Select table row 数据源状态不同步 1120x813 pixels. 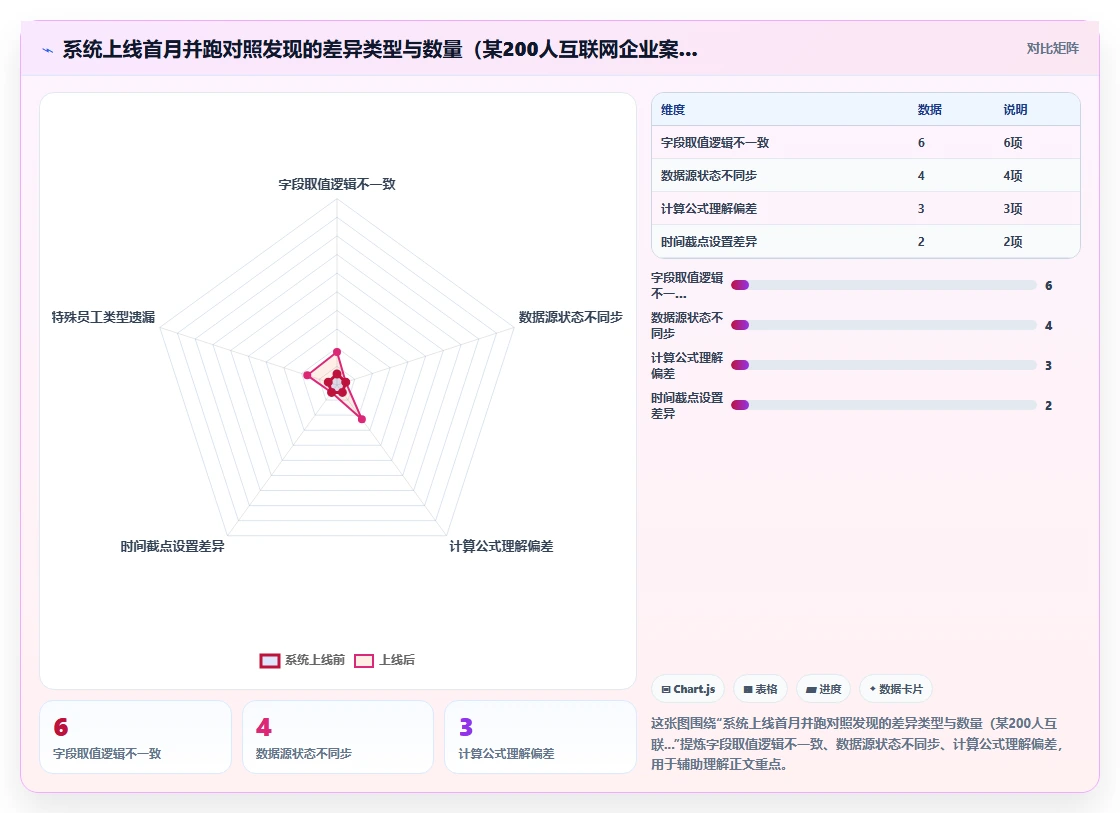(866, 176)
